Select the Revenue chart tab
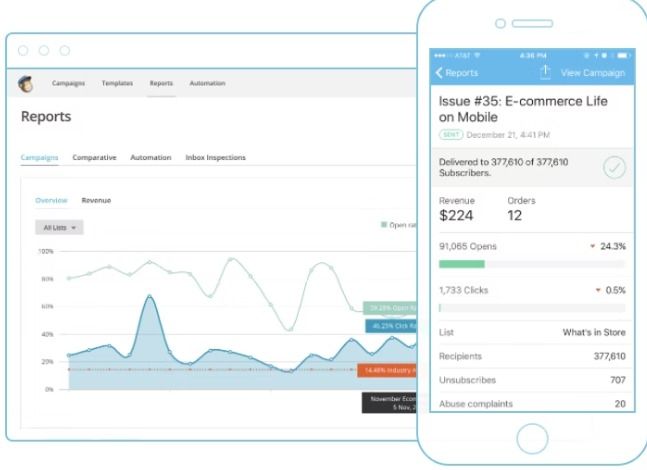Viewport: 647px width, 470px height. (x=96, y=201)
